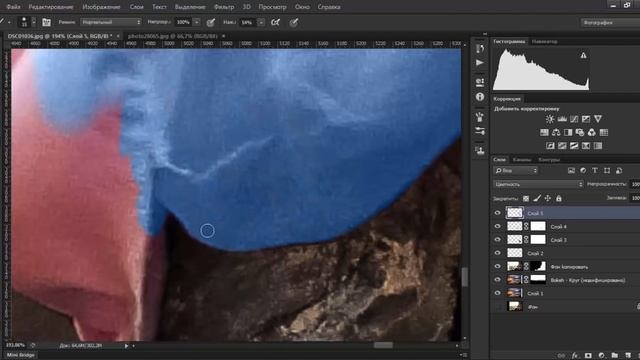Enable airbrush mode icon
Image resolution: width=640 pixels, height=360 pixels.
[276, 22]
